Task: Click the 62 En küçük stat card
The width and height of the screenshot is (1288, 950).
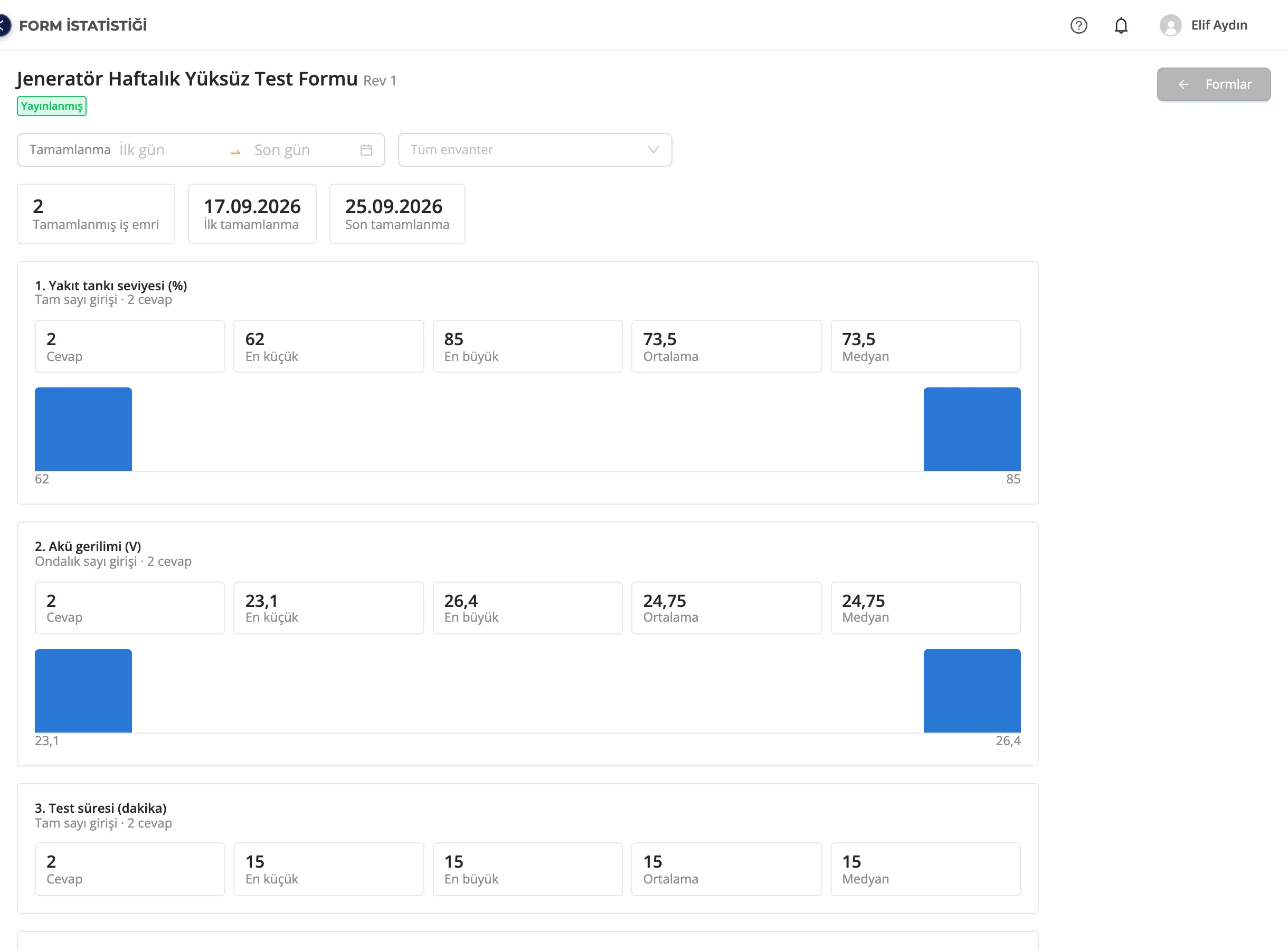Action: click(x=328, y=346)
